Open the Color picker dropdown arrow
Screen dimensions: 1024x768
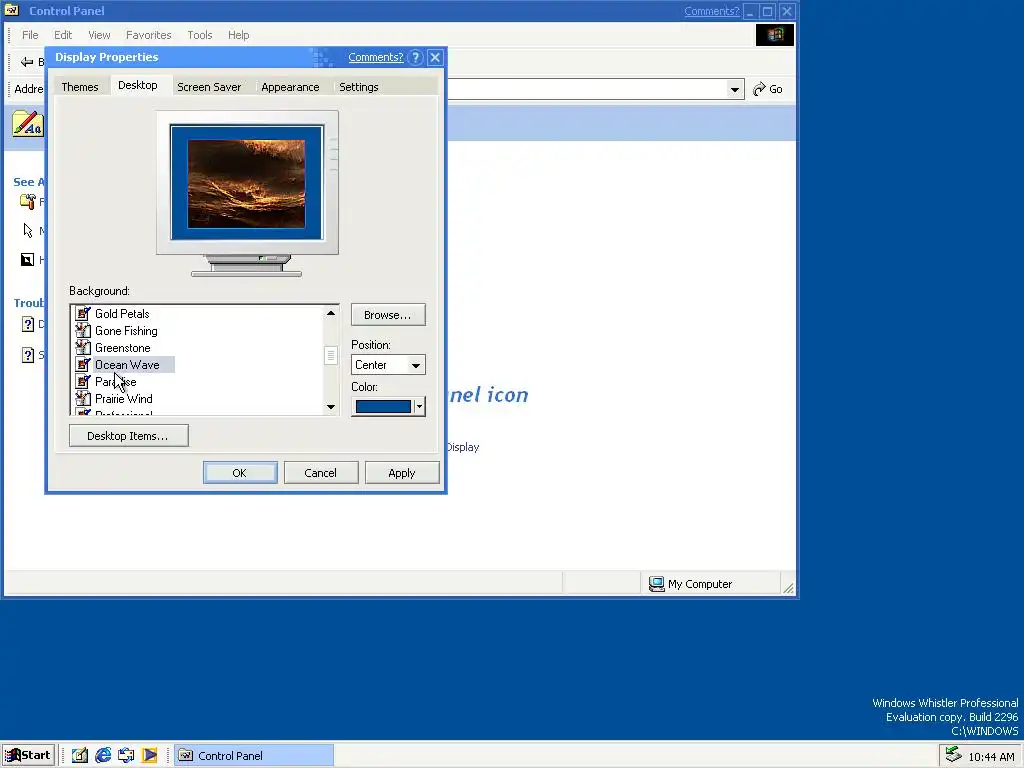click(x=419, y=407)
